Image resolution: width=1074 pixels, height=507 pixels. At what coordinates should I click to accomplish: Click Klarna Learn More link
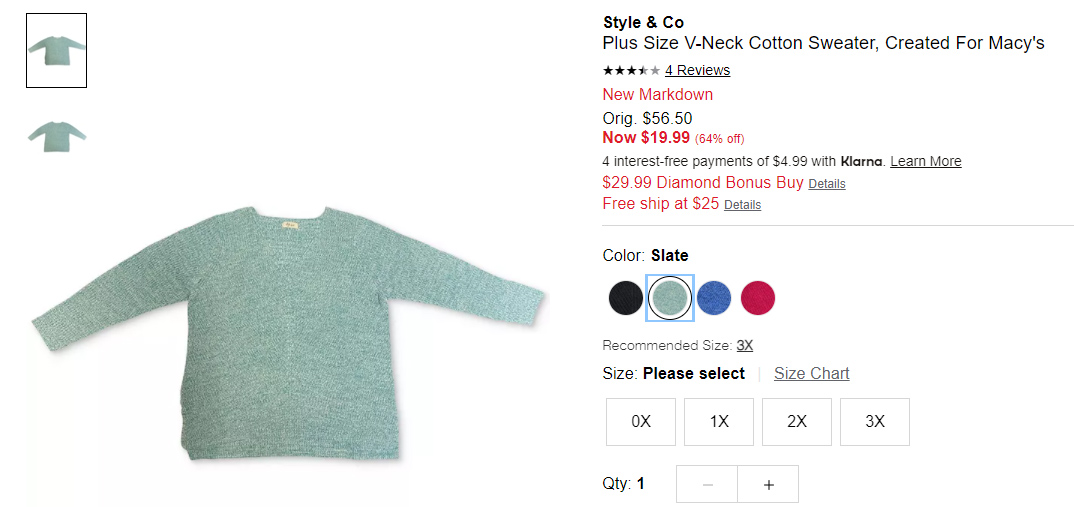click(x=925, y=161)
